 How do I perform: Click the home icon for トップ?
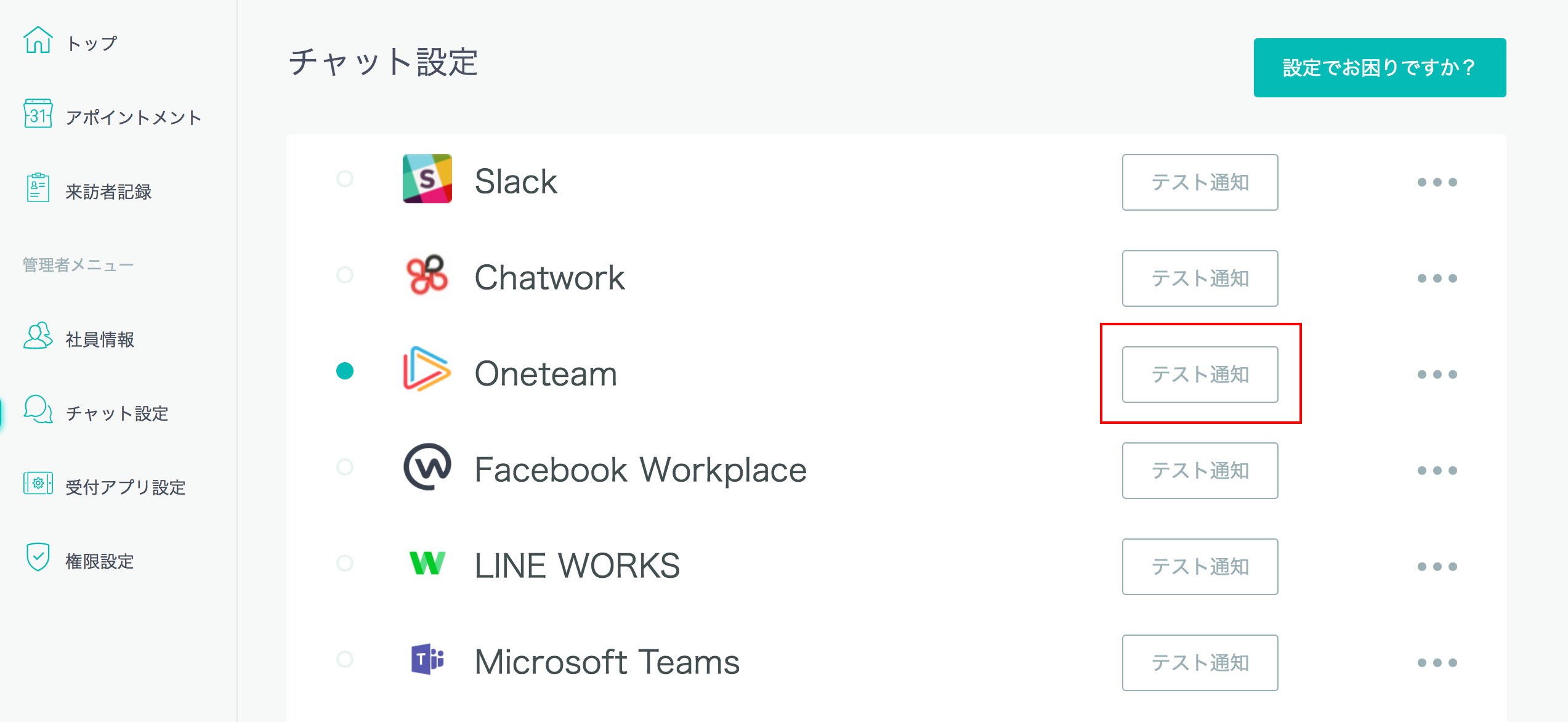coord(38,41)
